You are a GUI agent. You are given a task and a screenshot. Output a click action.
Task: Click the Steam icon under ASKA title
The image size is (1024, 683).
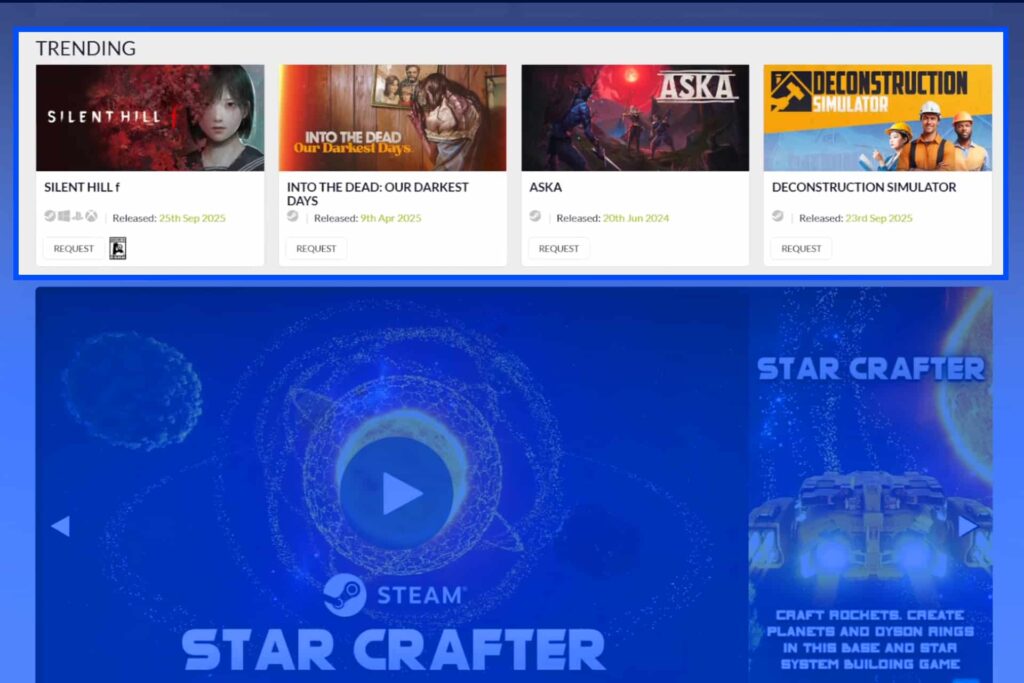(535, 216)
